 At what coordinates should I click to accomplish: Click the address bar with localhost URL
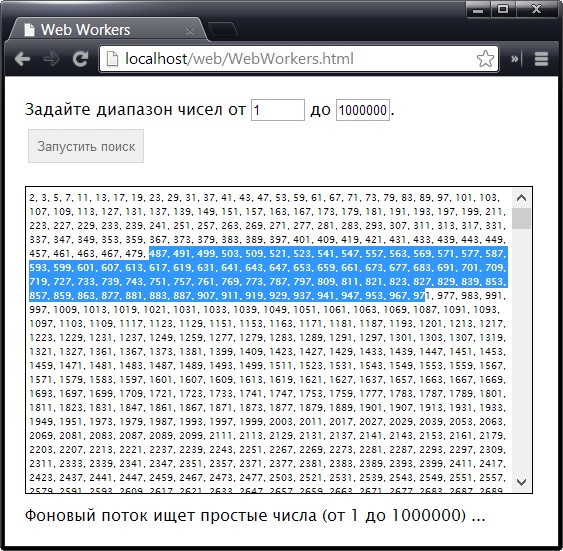tap(299, 59)
